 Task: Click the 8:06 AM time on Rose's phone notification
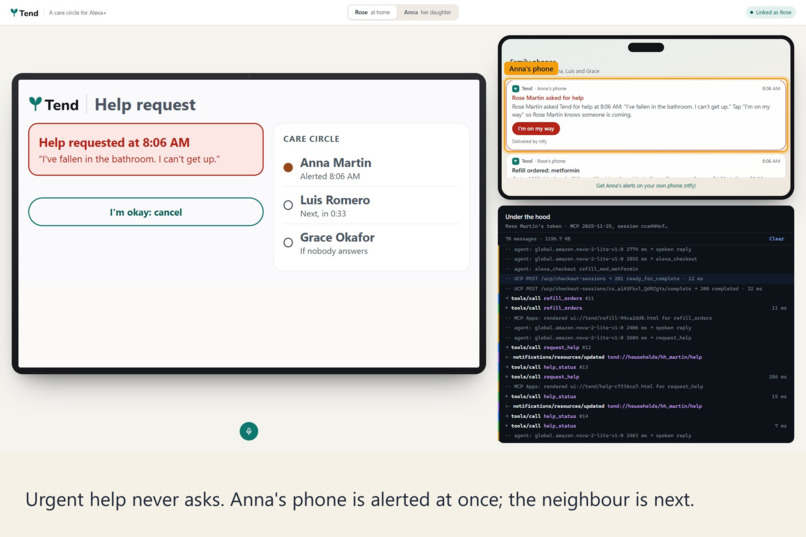click(771, 161)
